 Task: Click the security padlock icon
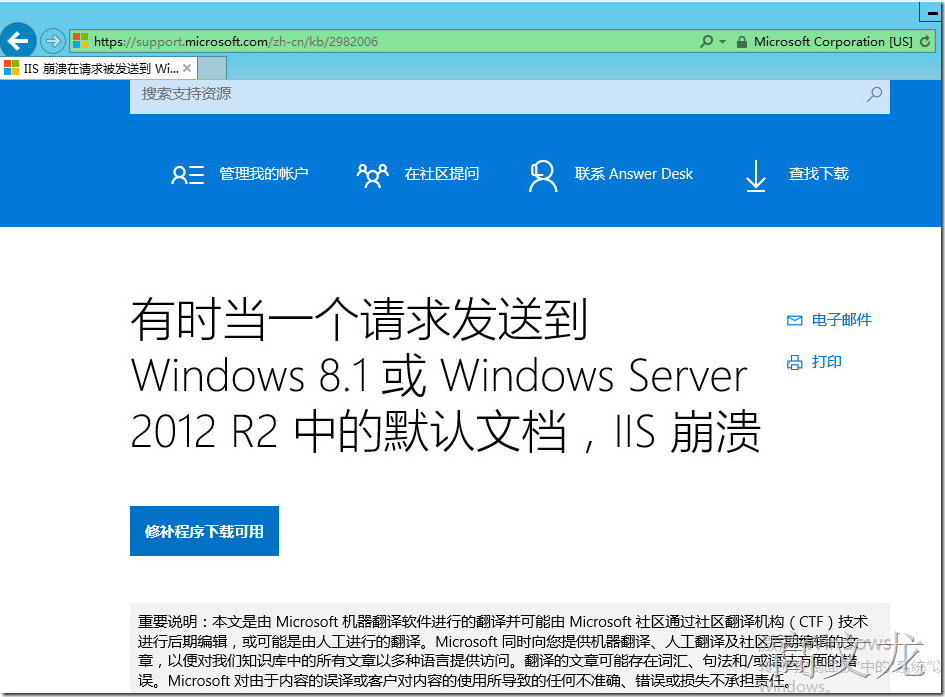(742, 42)
